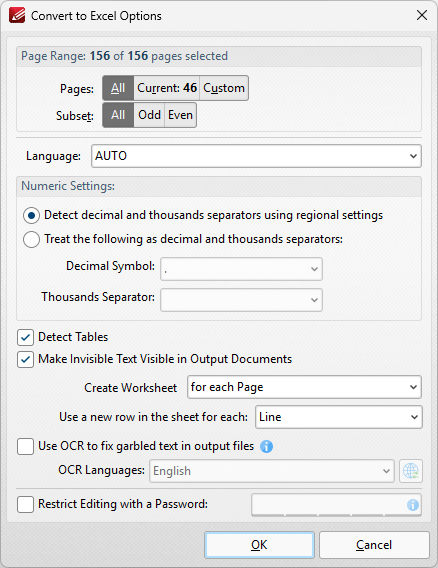Screen dimensions: 438x568
Task: Click the Subset label
Action: point(75,116)
